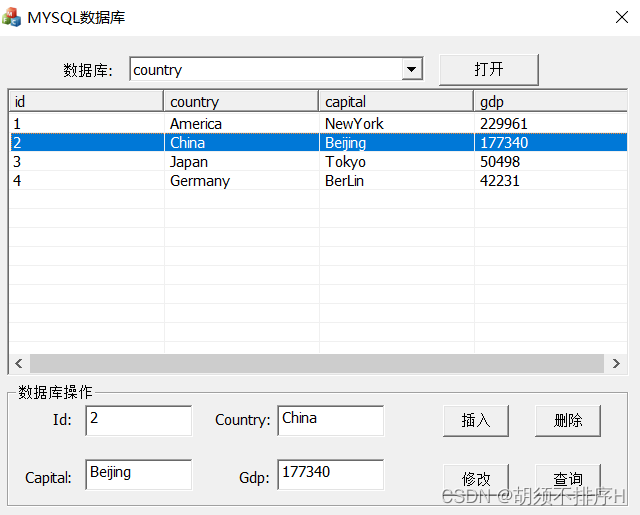
Task: Click the Country input field
Action: [331, 420]
